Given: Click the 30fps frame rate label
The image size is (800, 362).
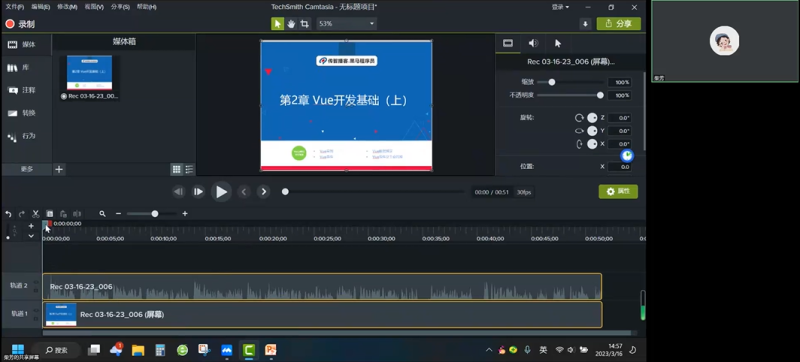Looking at the screenshot, I should (x=523, y=192).
